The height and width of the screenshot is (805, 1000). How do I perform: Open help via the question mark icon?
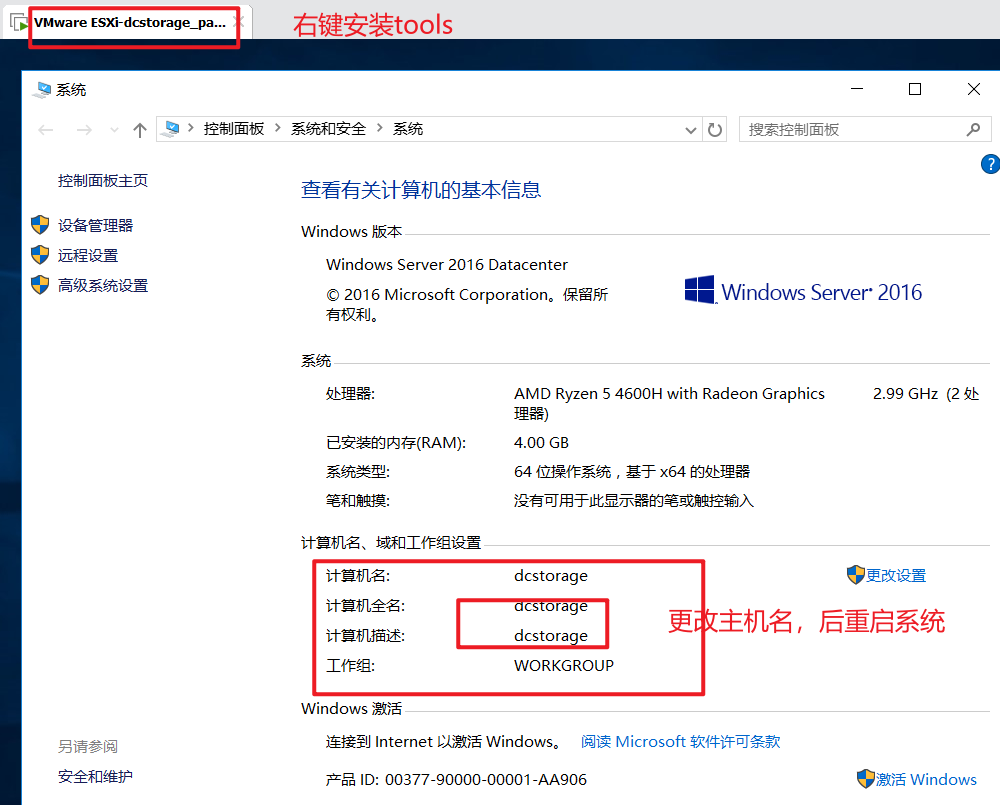point(990,164)
